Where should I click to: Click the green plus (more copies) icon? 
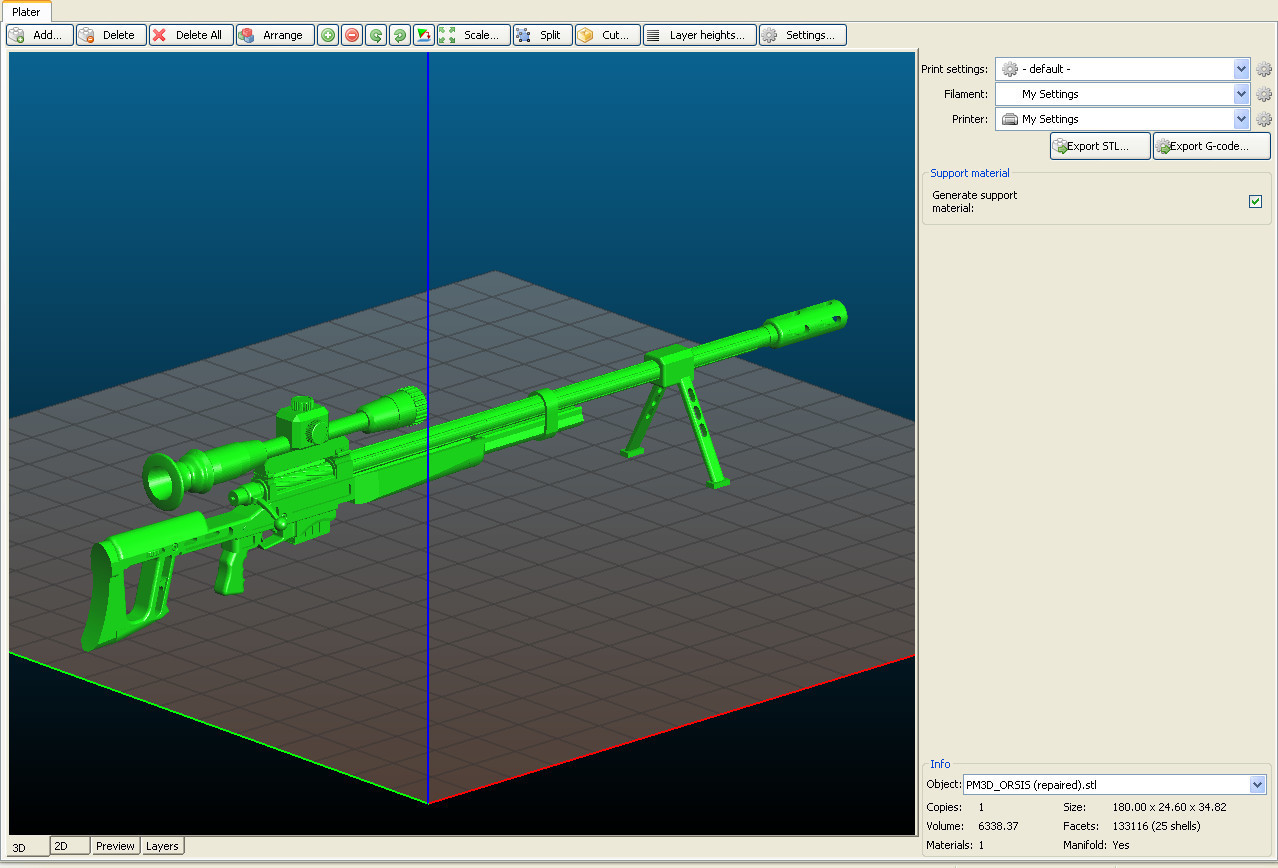(328, 35)
